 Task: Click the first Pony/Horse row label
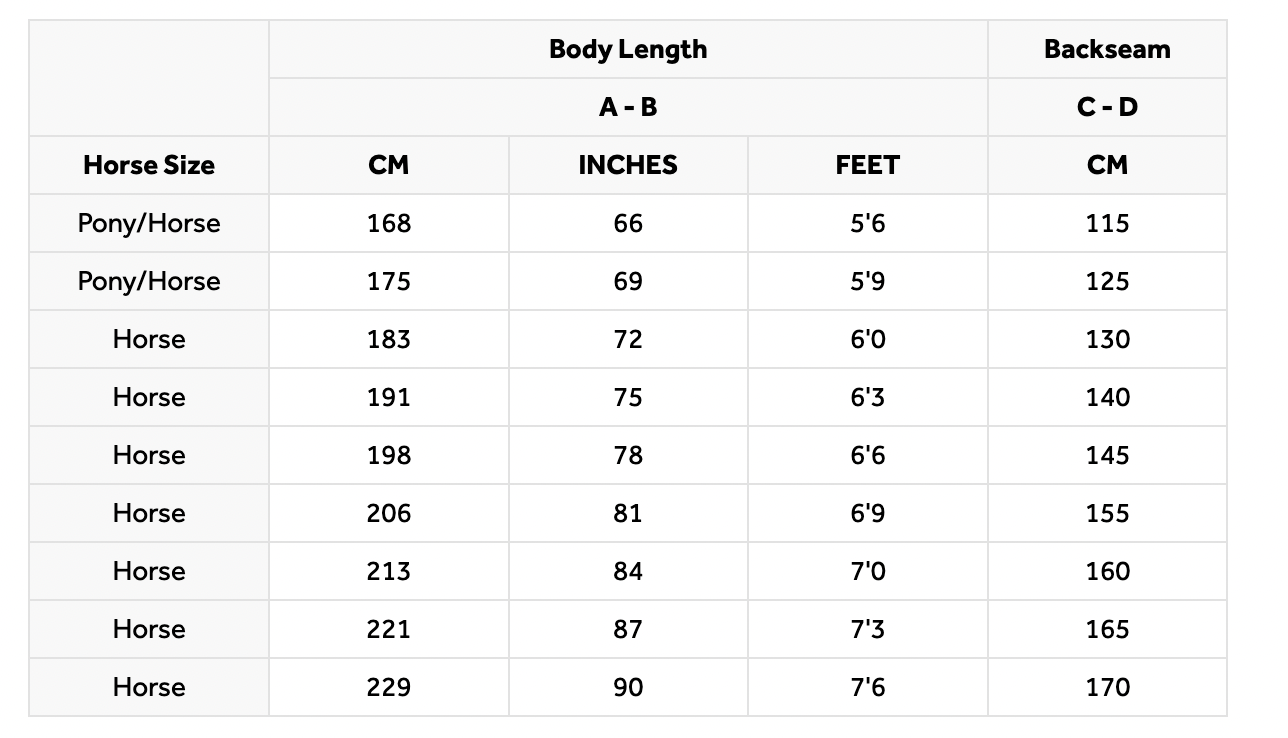click(x=149, y=223)
